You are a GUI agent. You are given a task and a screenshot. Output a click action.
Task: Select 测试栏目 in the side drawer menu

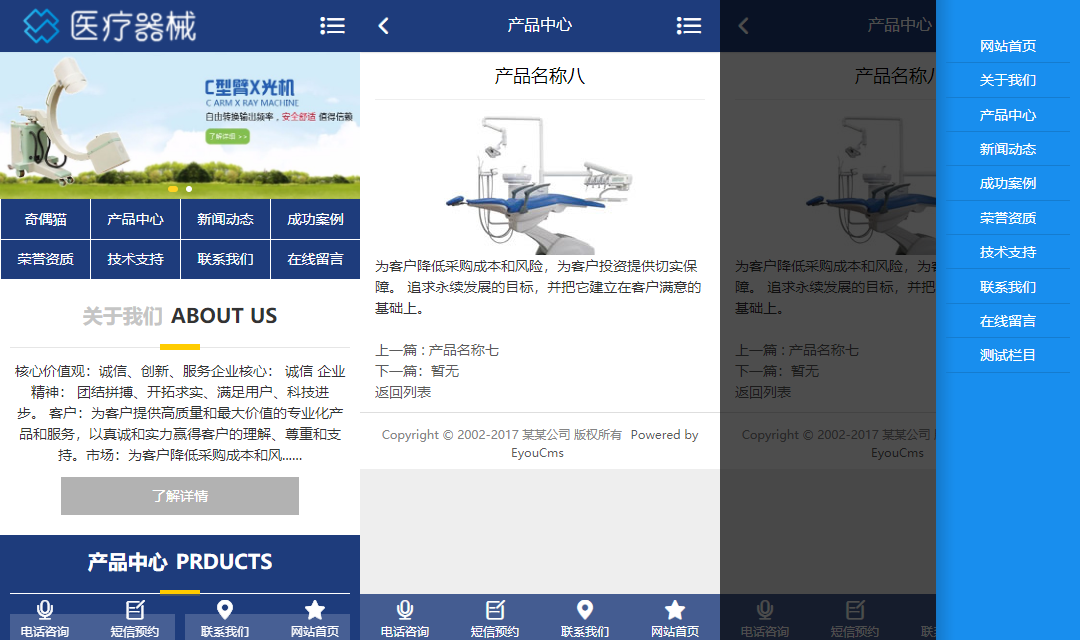[1008, 355]
